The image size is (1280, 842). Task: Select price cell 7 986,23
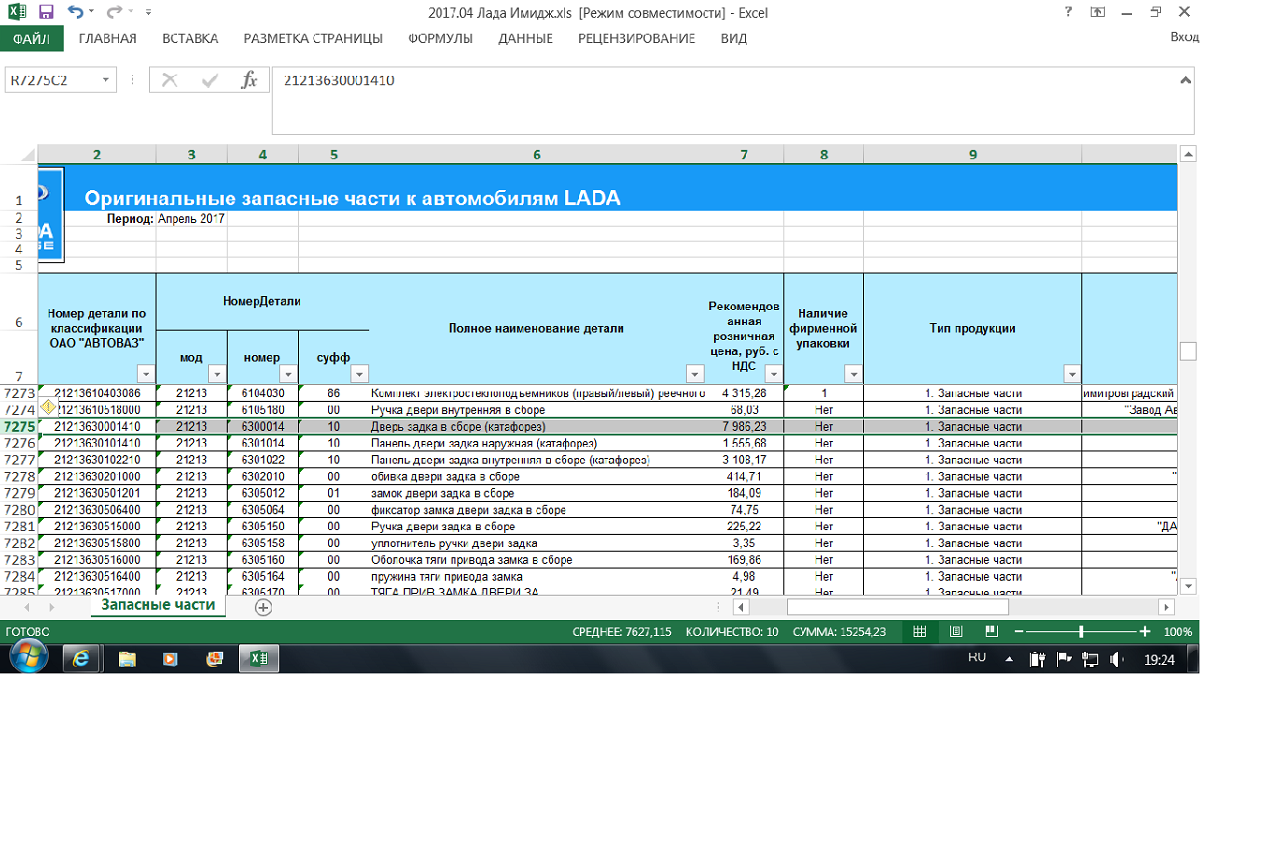(744, 426)
